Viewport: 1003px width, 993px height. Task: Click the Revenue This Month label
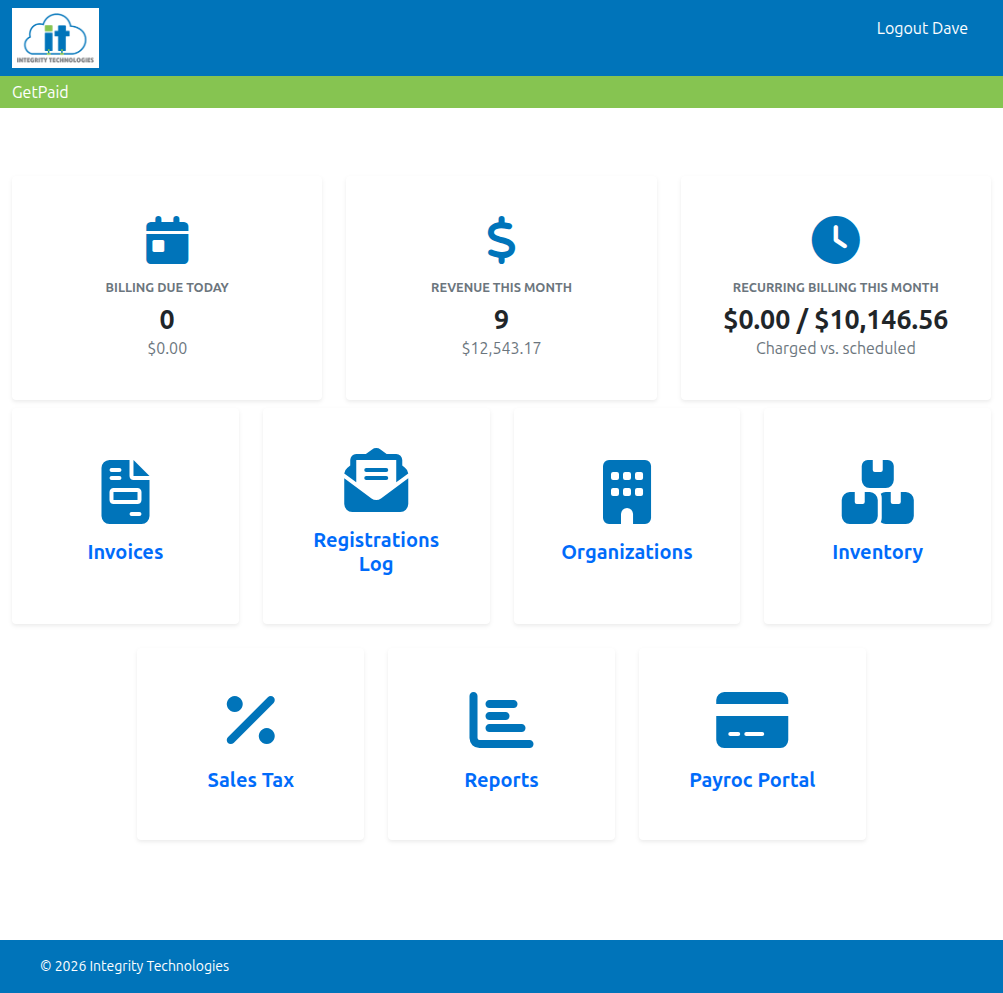coord(502,288)
